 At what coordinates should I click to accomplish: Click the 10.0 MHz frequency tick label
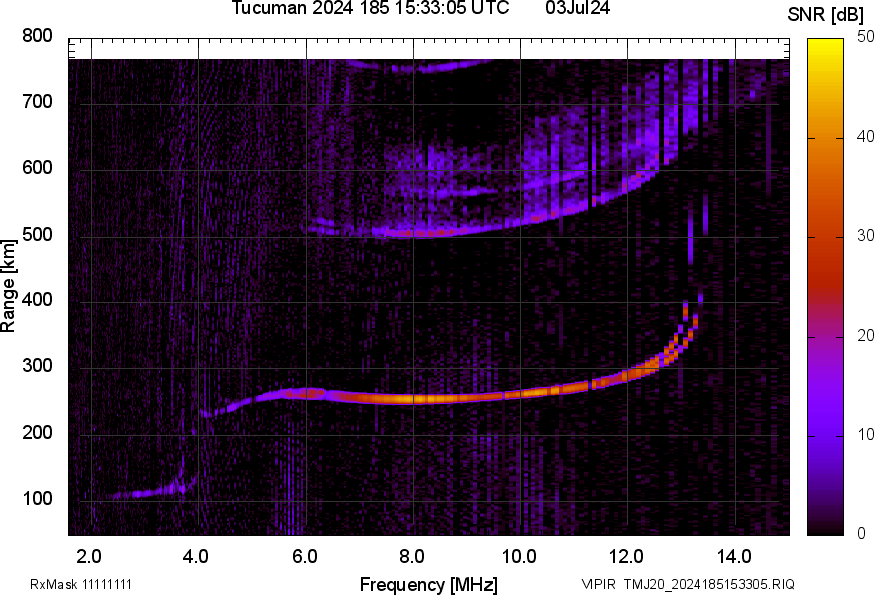click(519, 556)
